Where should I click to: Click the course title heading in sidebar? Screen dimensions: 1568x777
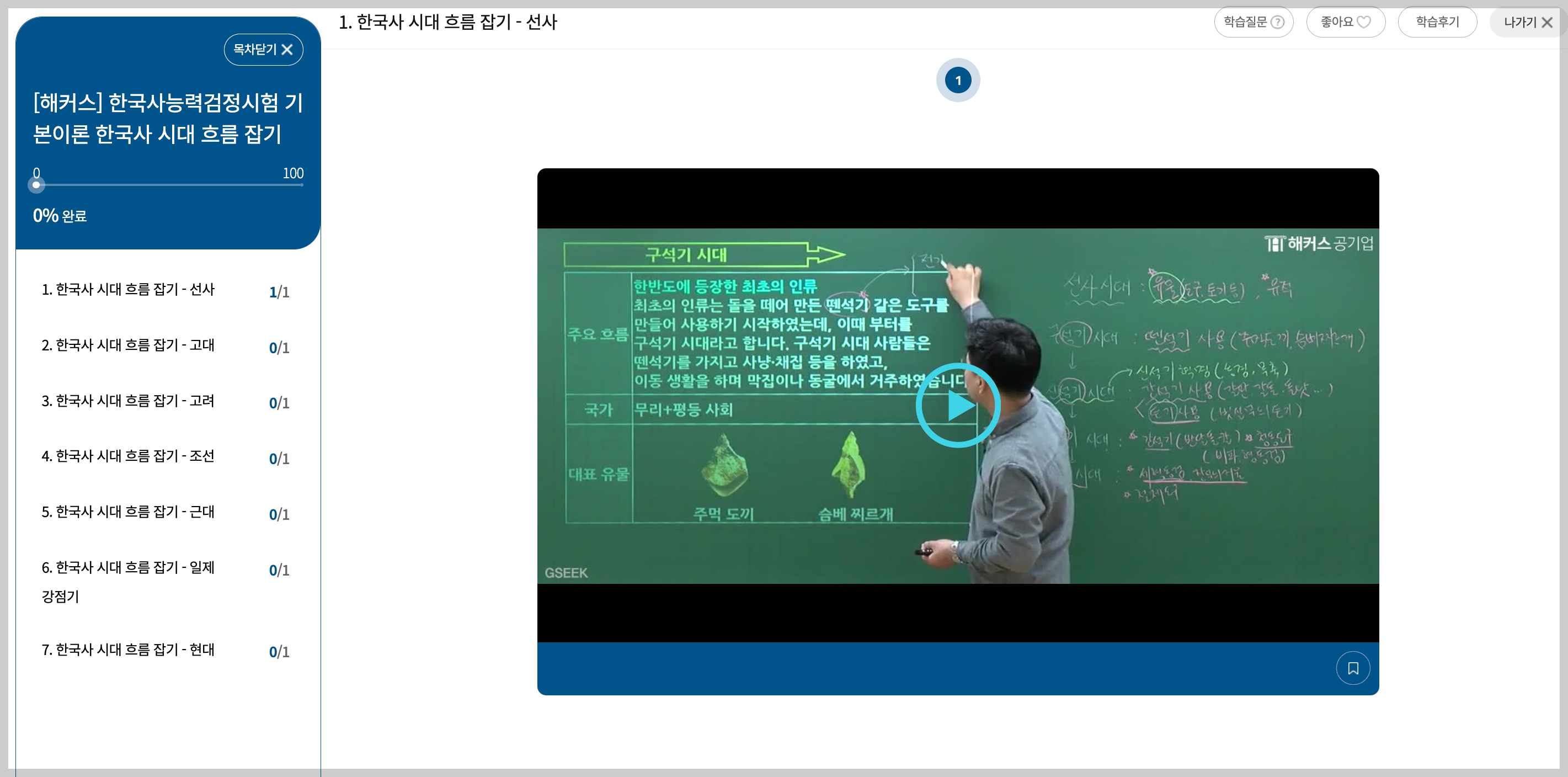[167, 118]
